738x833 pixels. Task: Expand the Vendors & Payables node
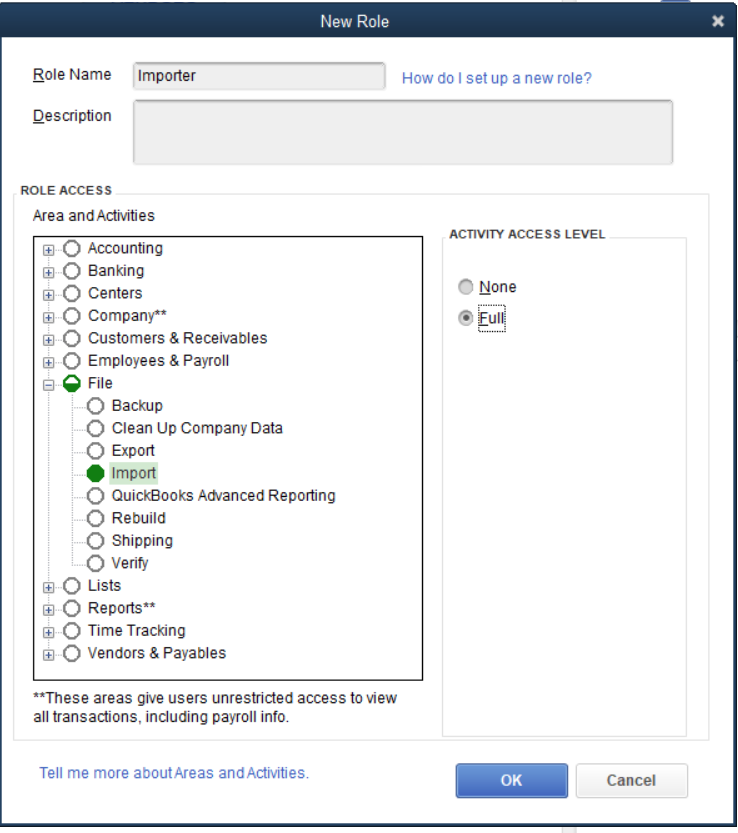point(48,655)
